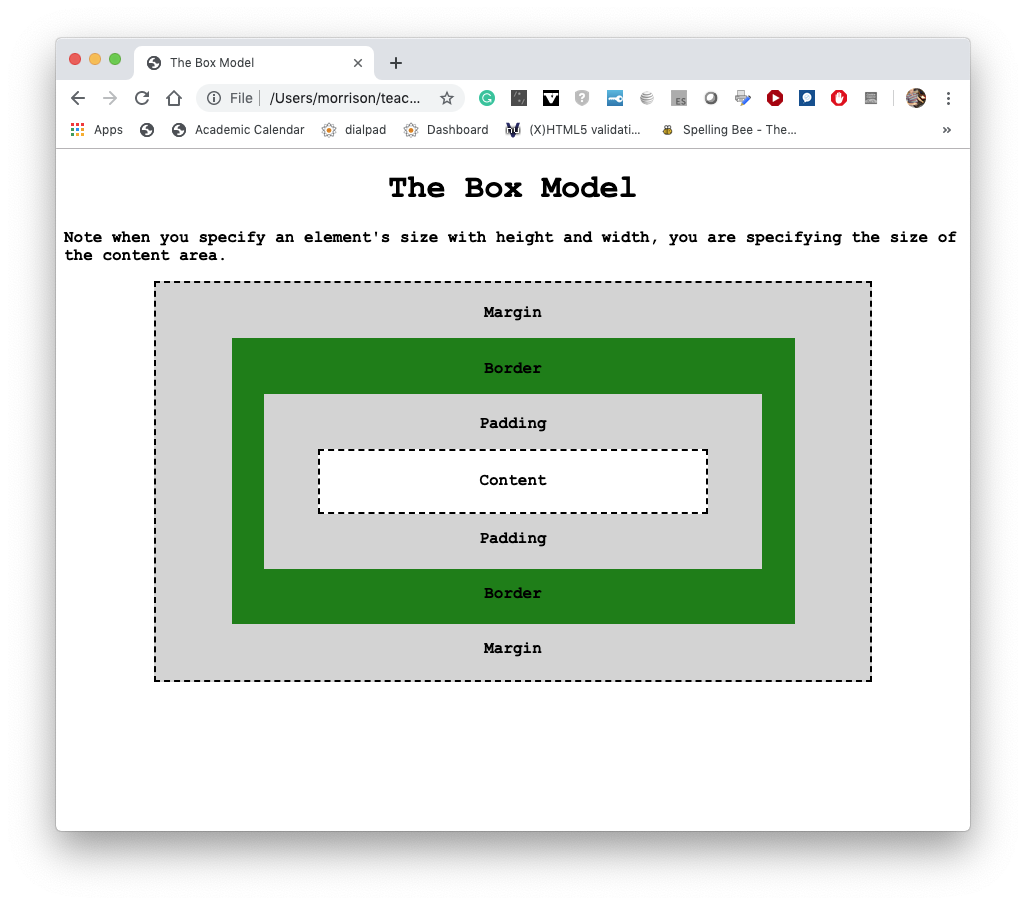
Task: Click the red play button extension
Action: 775,98
